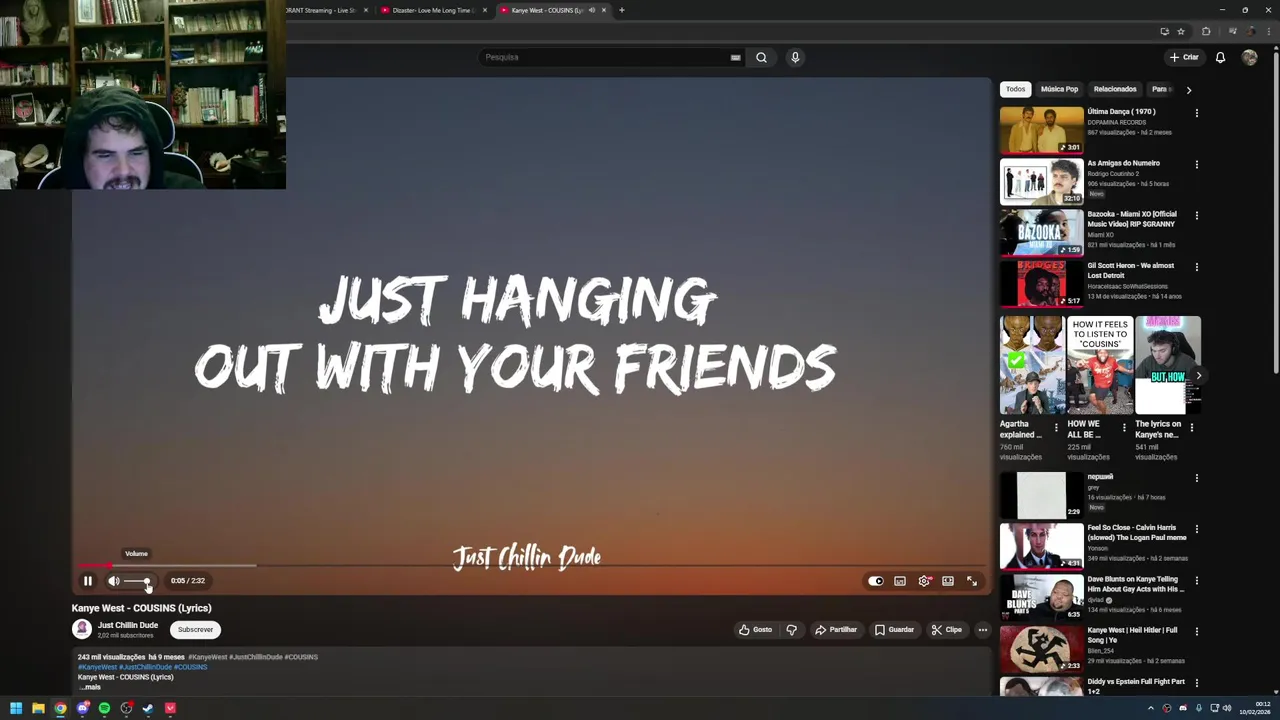The width and height of the screenshot is (1280, 720).
Task: Subscribe to Just Chillin Dude channel
Action: point(195,630)
